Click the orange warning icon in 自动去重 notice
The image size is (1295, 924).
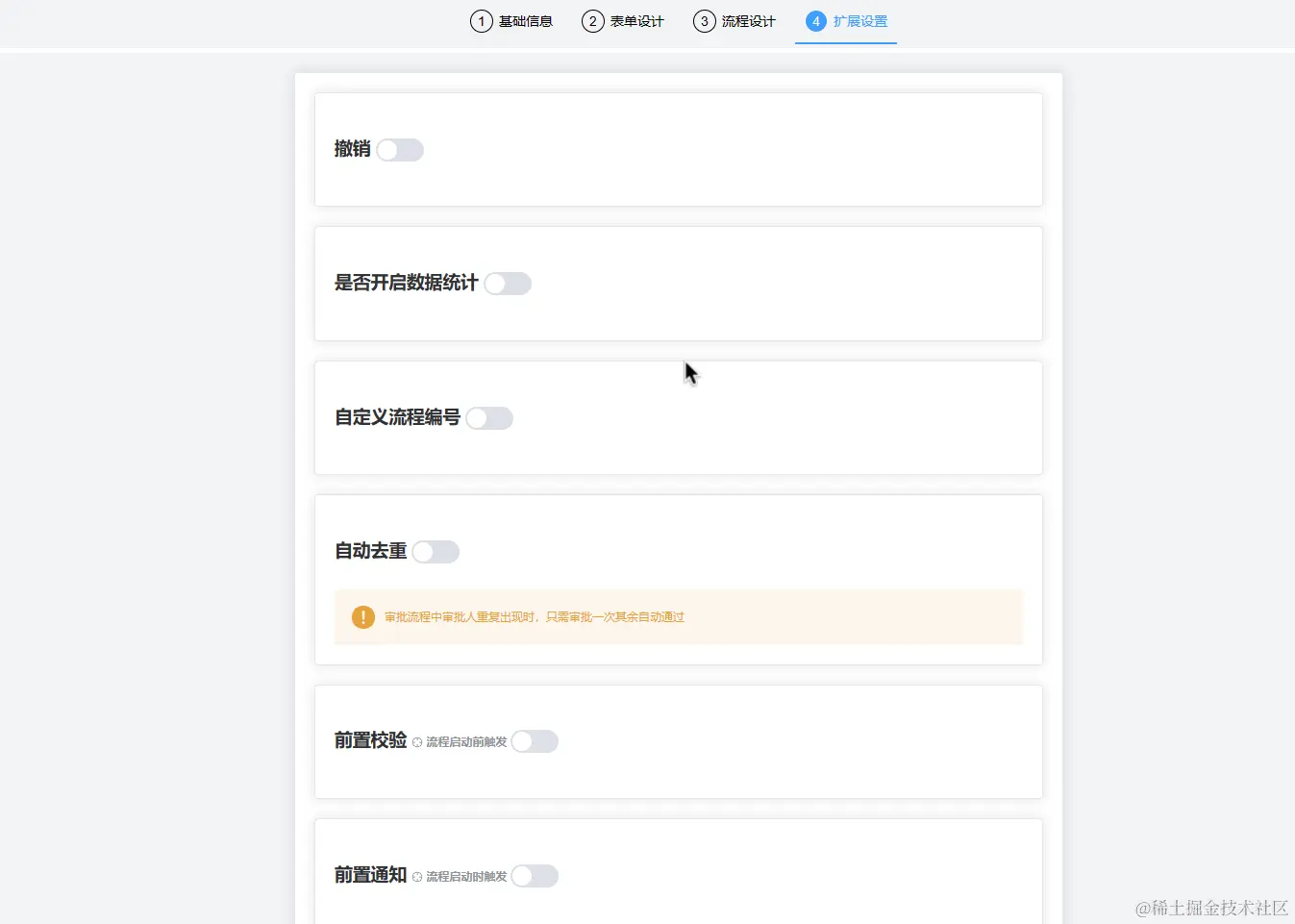point(362,617)
